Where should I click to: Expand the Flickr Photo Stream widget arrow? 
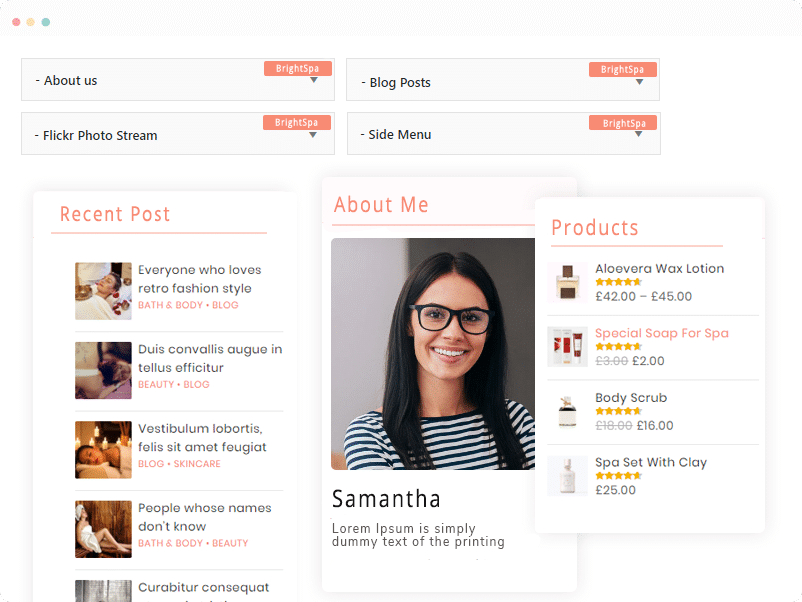click(313, 135)
